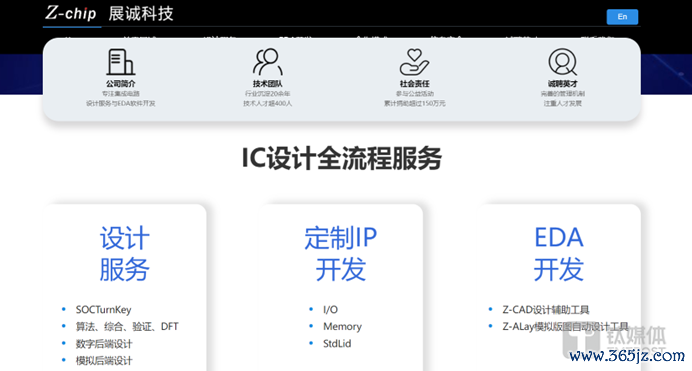Screen dimensions: 692x371
Task: Open the 诚聘英才 label link
Action: (x=562, y=84)
